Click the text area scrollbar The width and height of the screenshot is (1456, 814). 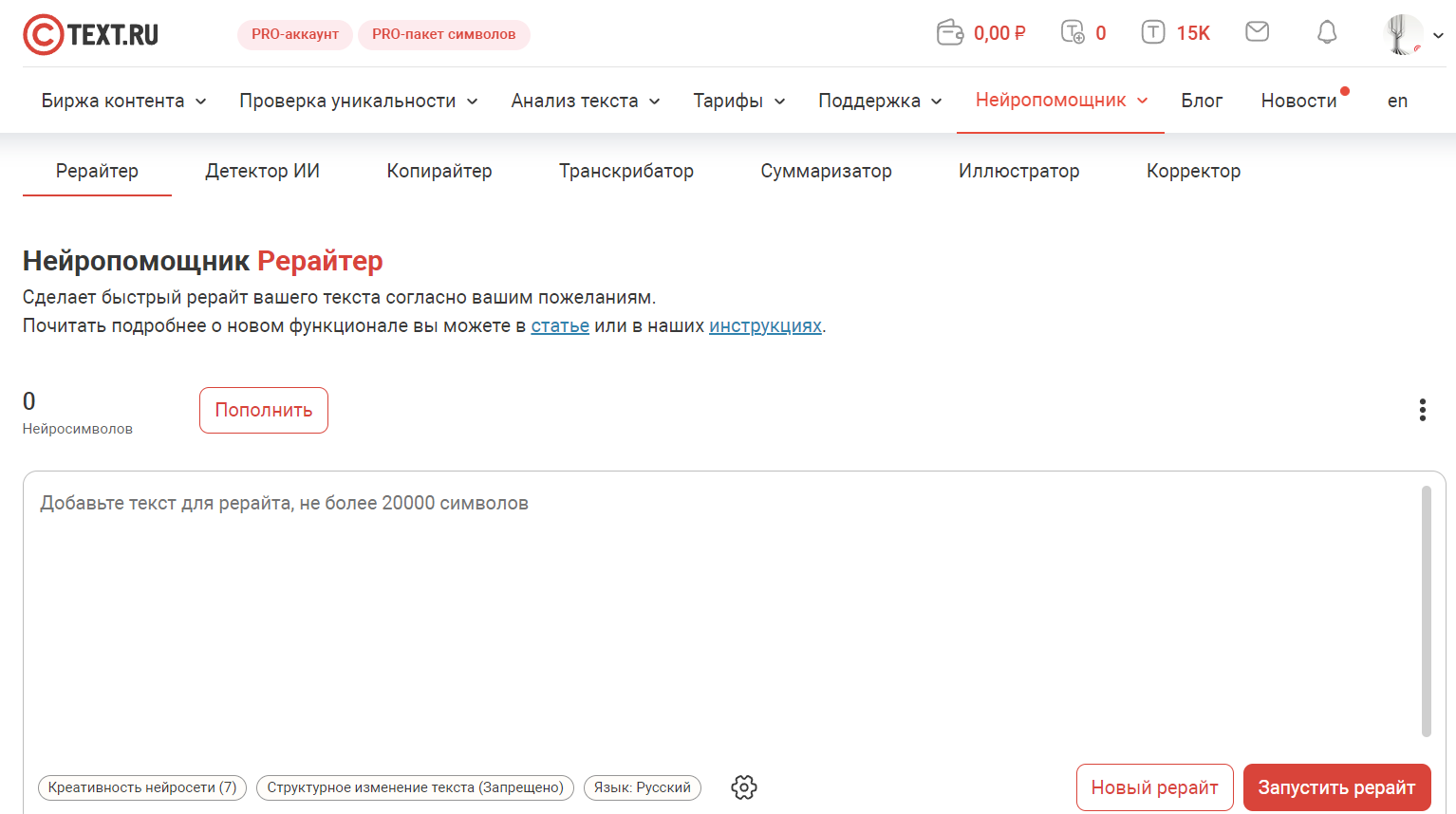click(x=1426, y=611)
